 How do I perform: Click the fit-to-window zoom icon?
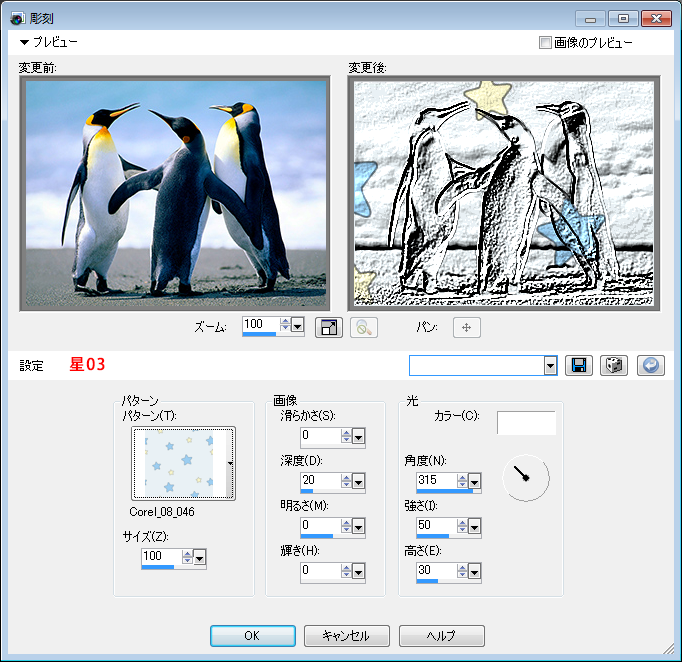pyautogui.click(x=329, y=327)
